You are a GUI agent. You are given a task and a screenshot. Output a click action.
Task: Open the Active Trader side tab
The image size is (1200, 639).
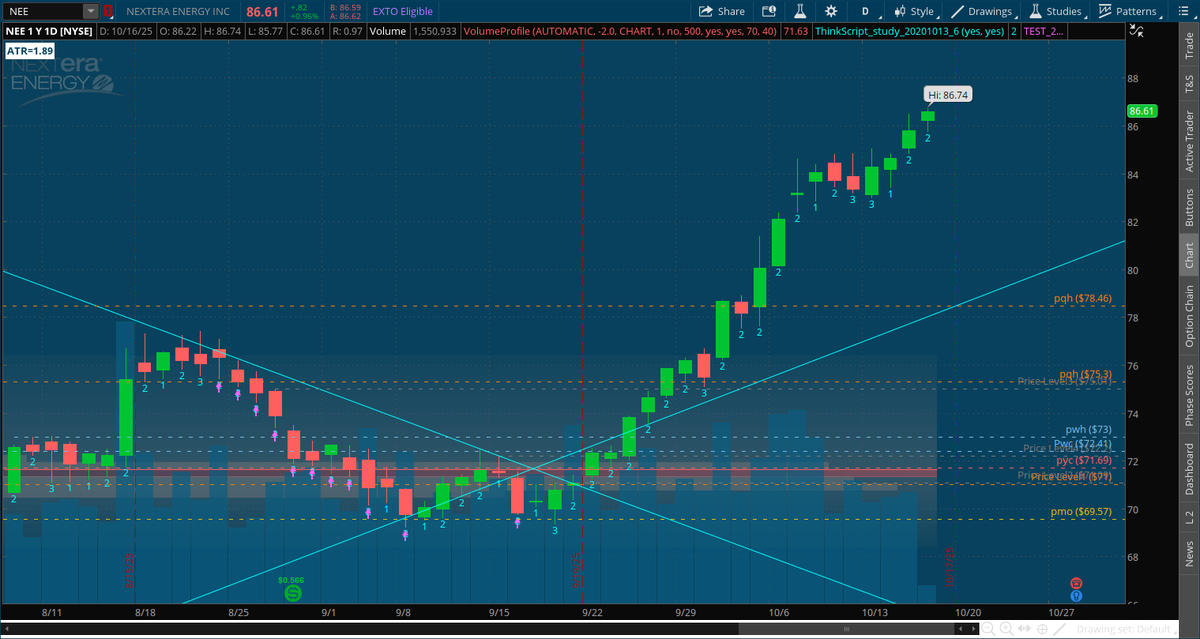coord(1188,141)
